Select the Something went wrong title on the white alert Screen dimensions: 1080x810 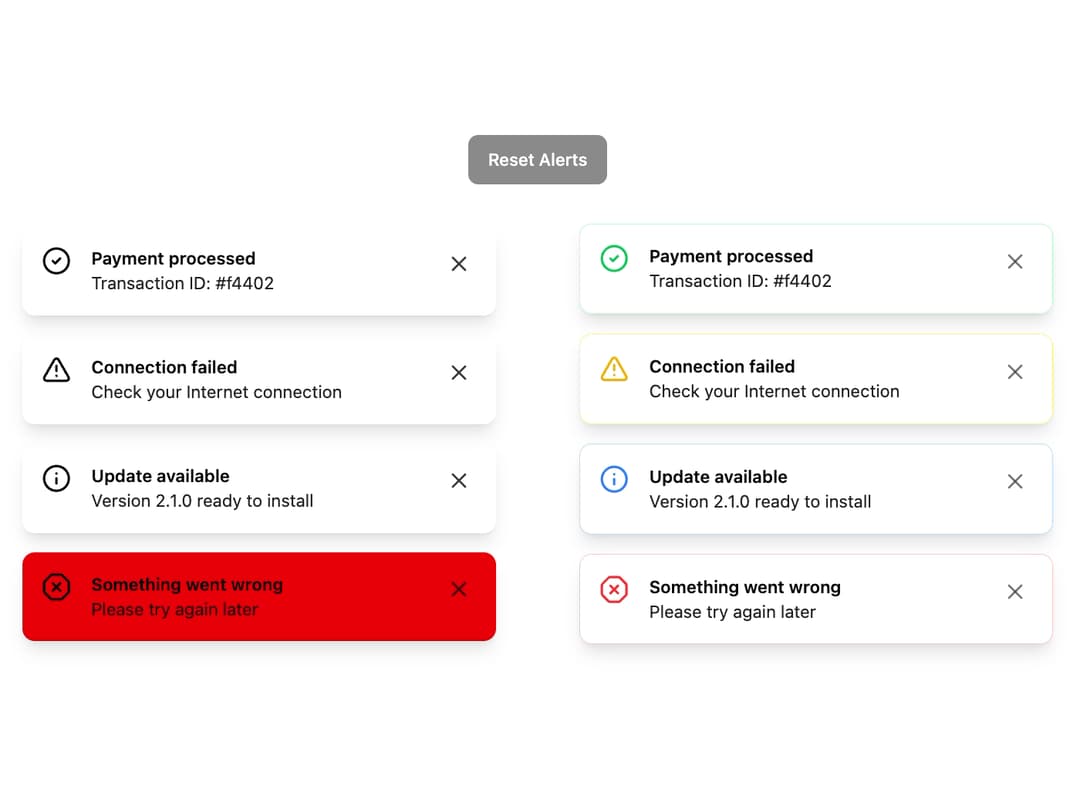coord(745,588)
